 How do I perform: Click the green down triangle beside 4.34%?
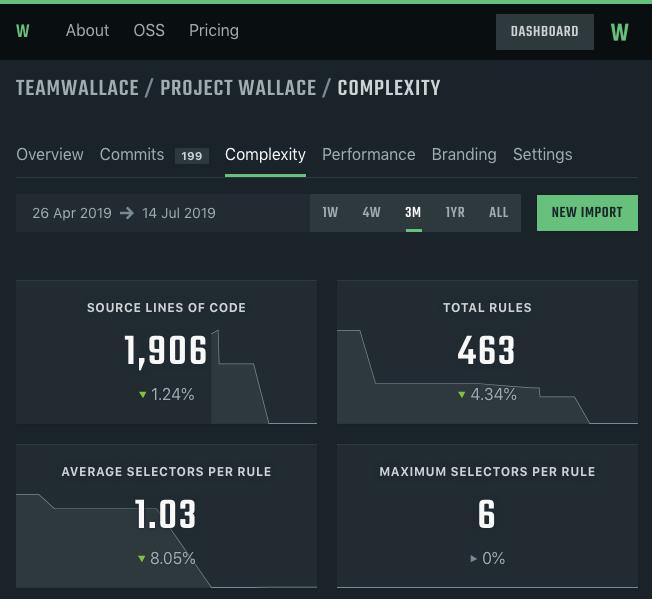461,394
